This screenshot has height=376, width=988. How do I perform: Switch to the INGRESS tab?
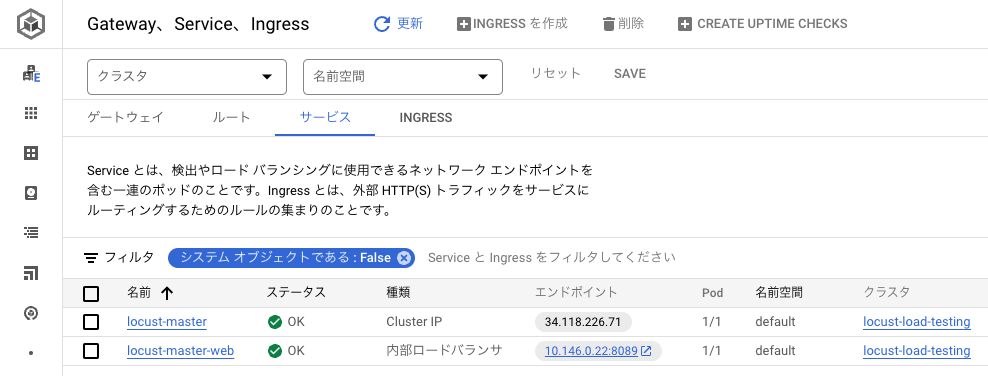[x=425, y=118]
